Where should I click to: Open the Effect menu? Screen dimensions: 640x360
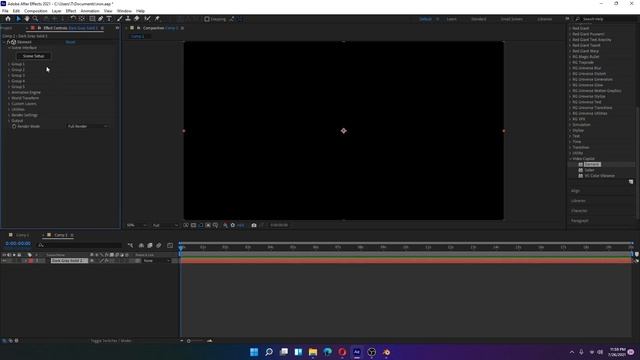click(x=71, y=11)
